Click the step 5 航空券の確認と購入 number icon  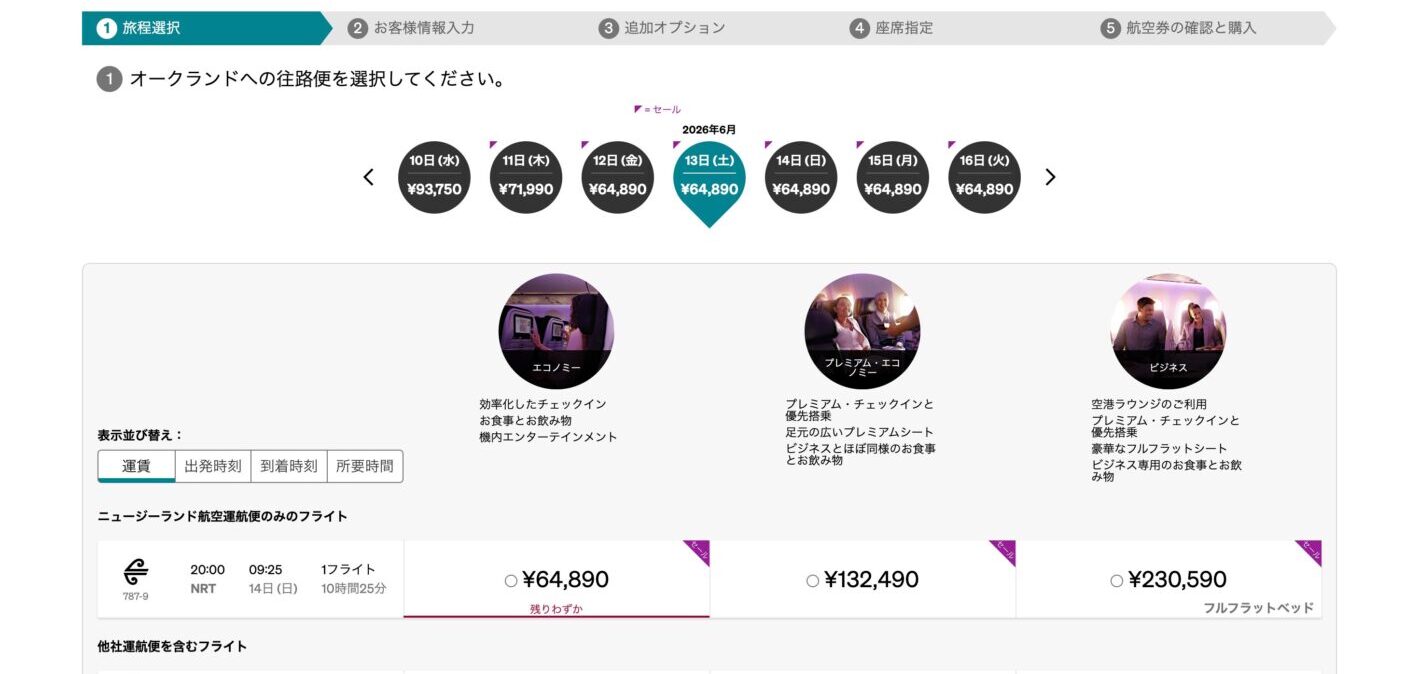point(1111,28)
